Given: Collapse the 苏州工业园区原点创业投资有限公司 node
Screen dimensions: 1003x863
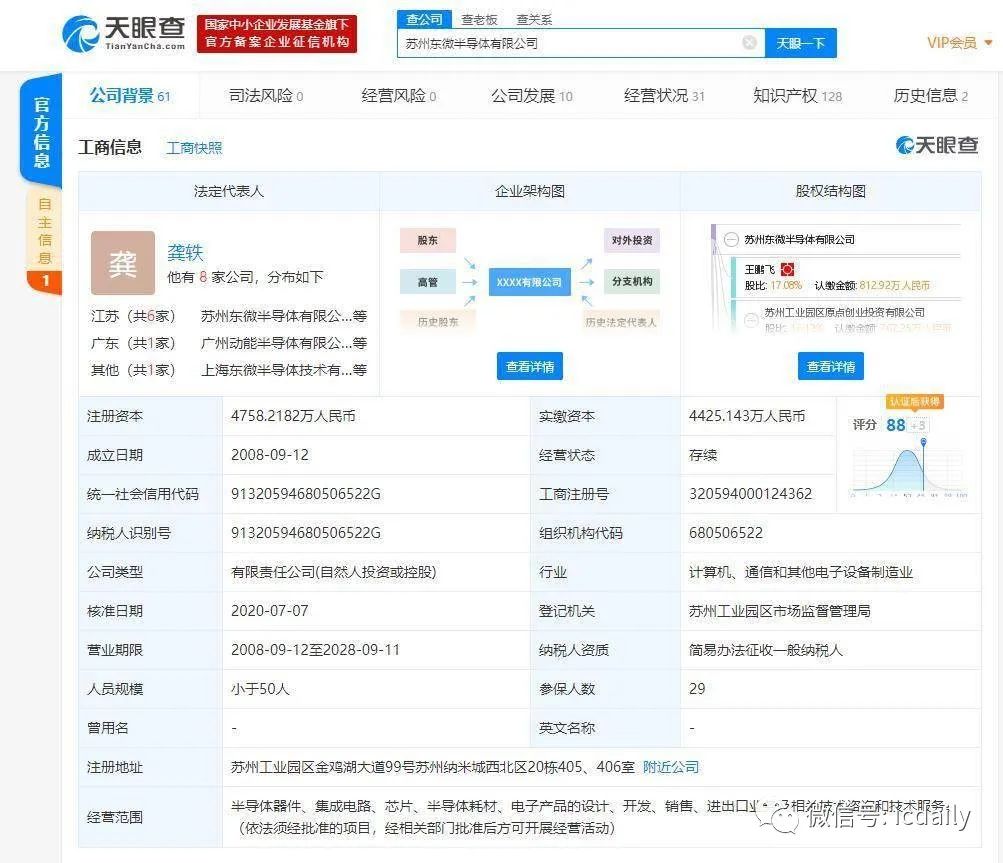Looking at the screenshot, I should 752,319.
